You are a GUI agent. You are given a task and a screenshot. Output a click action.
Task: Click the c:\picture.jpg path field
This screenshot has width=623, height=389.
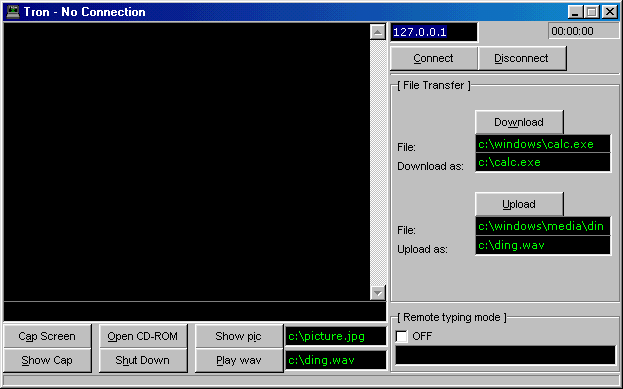(x=336, y=336)
